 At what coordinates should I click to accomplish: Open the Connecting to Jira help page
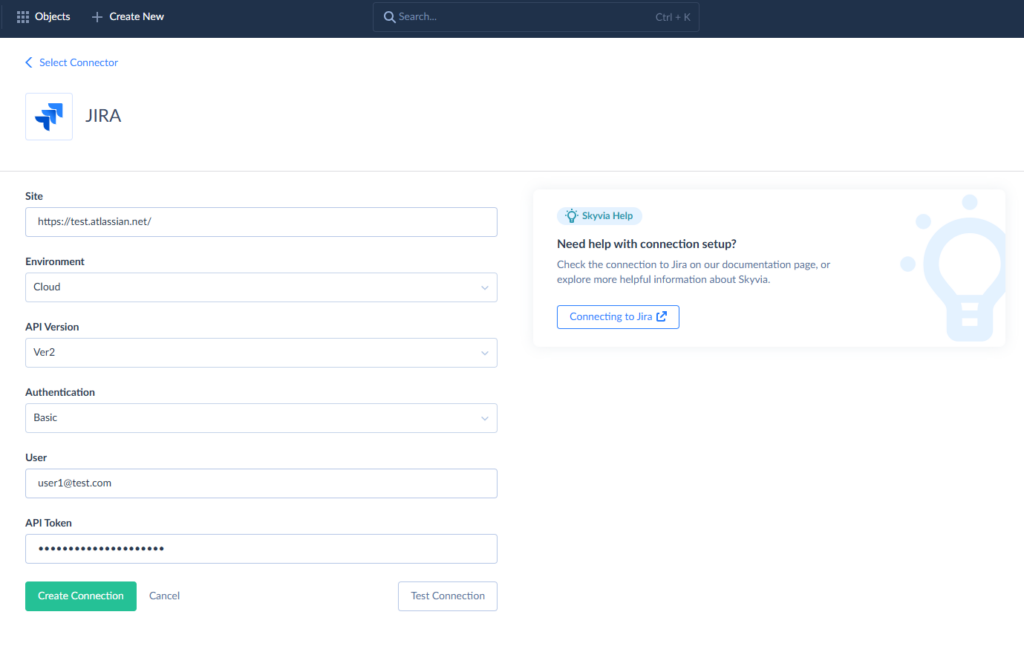[618, 316]
